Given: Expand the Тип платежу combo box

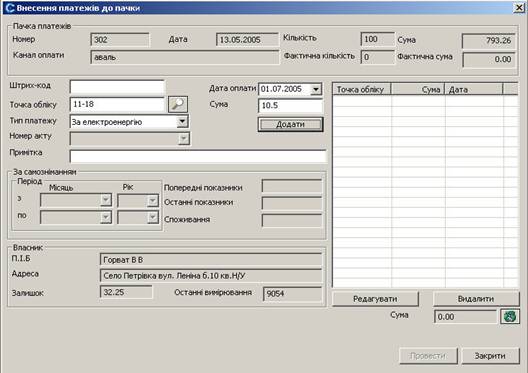Looking at the screenshot, I should 182,122.
